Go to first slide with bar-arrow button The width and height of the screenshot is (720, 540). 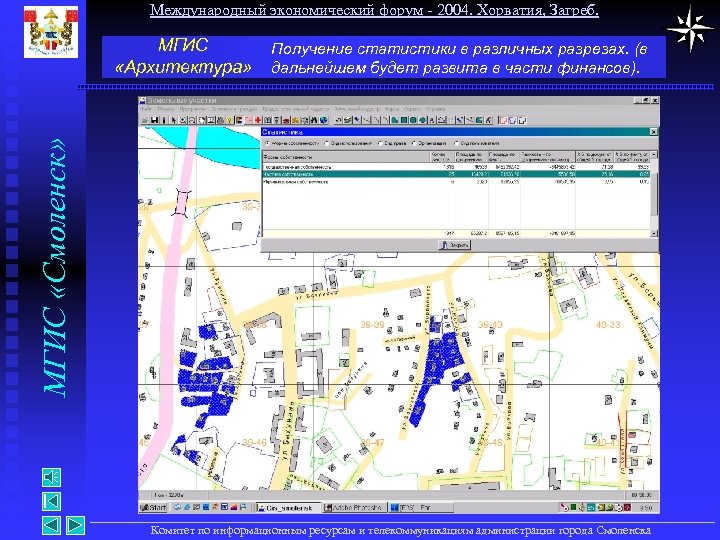pos(51,501)
